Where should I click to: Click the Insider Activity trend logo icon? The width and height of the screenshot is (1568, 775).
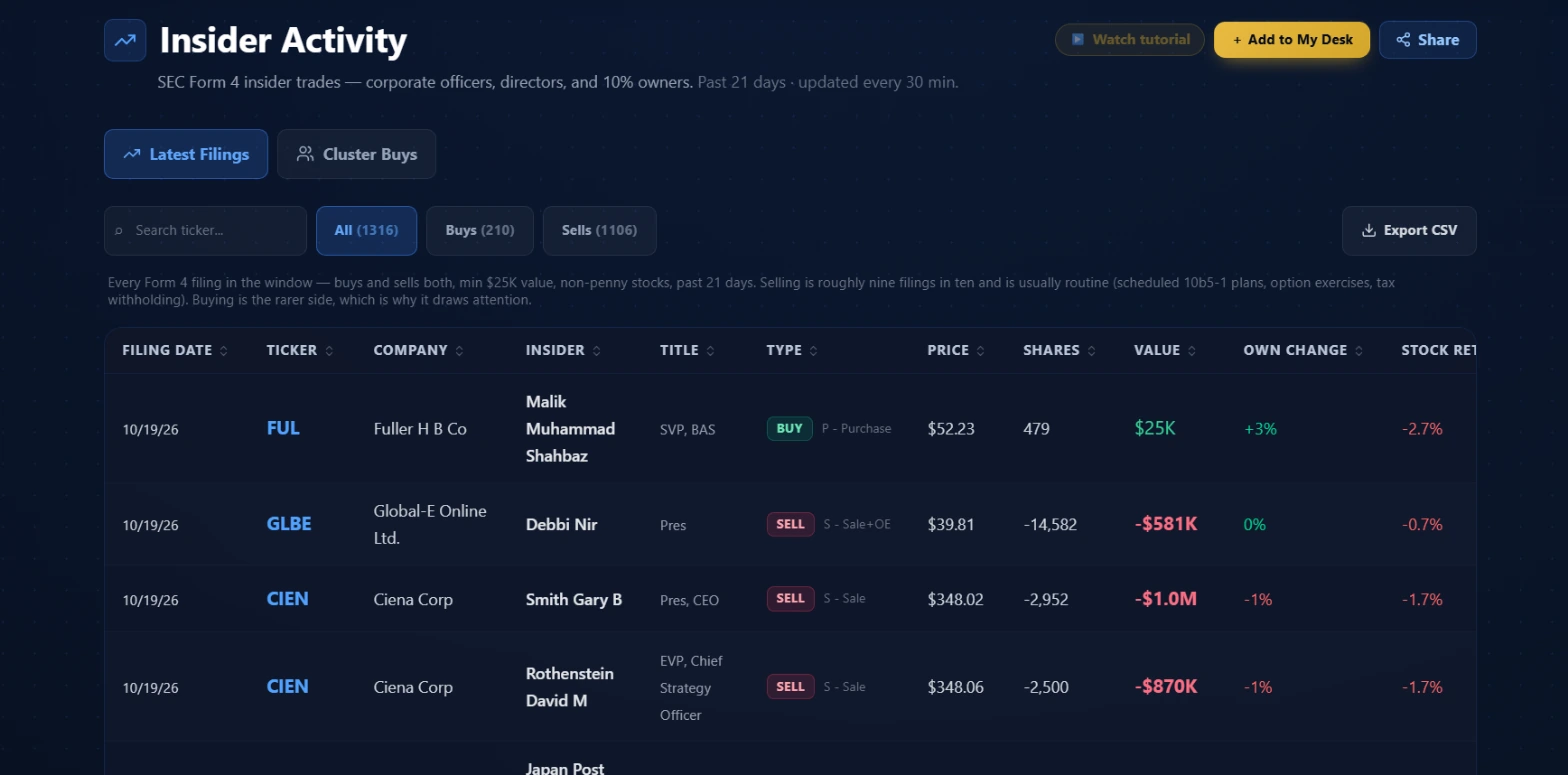125,40
